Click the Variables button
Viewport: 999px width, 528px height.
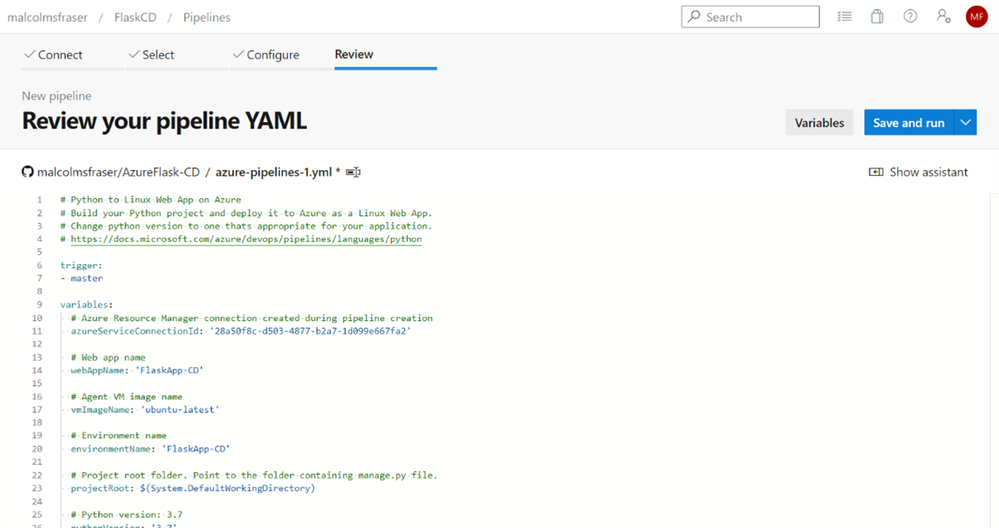(x=819, y=122)
